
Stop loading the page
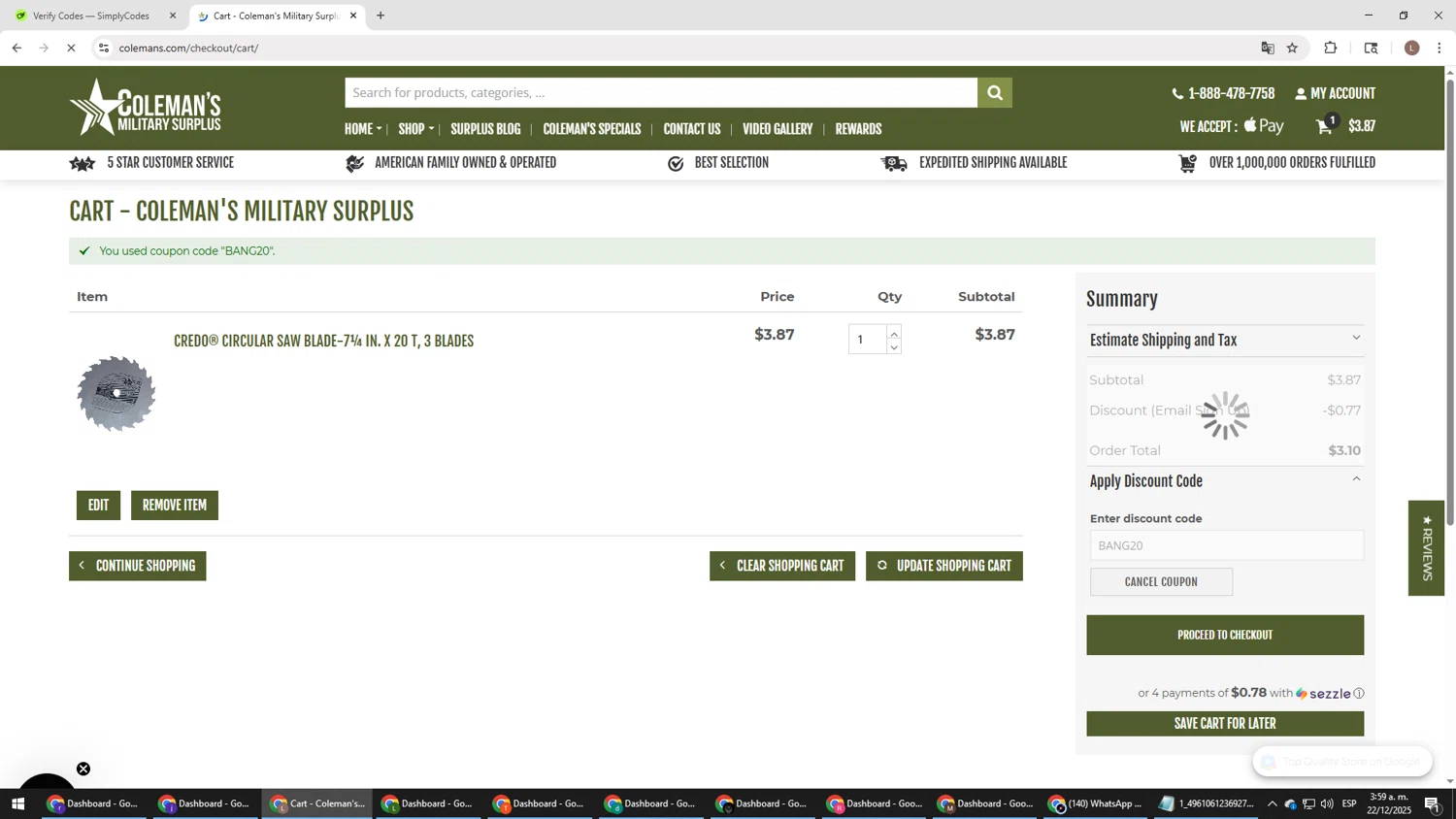(71, 48)
